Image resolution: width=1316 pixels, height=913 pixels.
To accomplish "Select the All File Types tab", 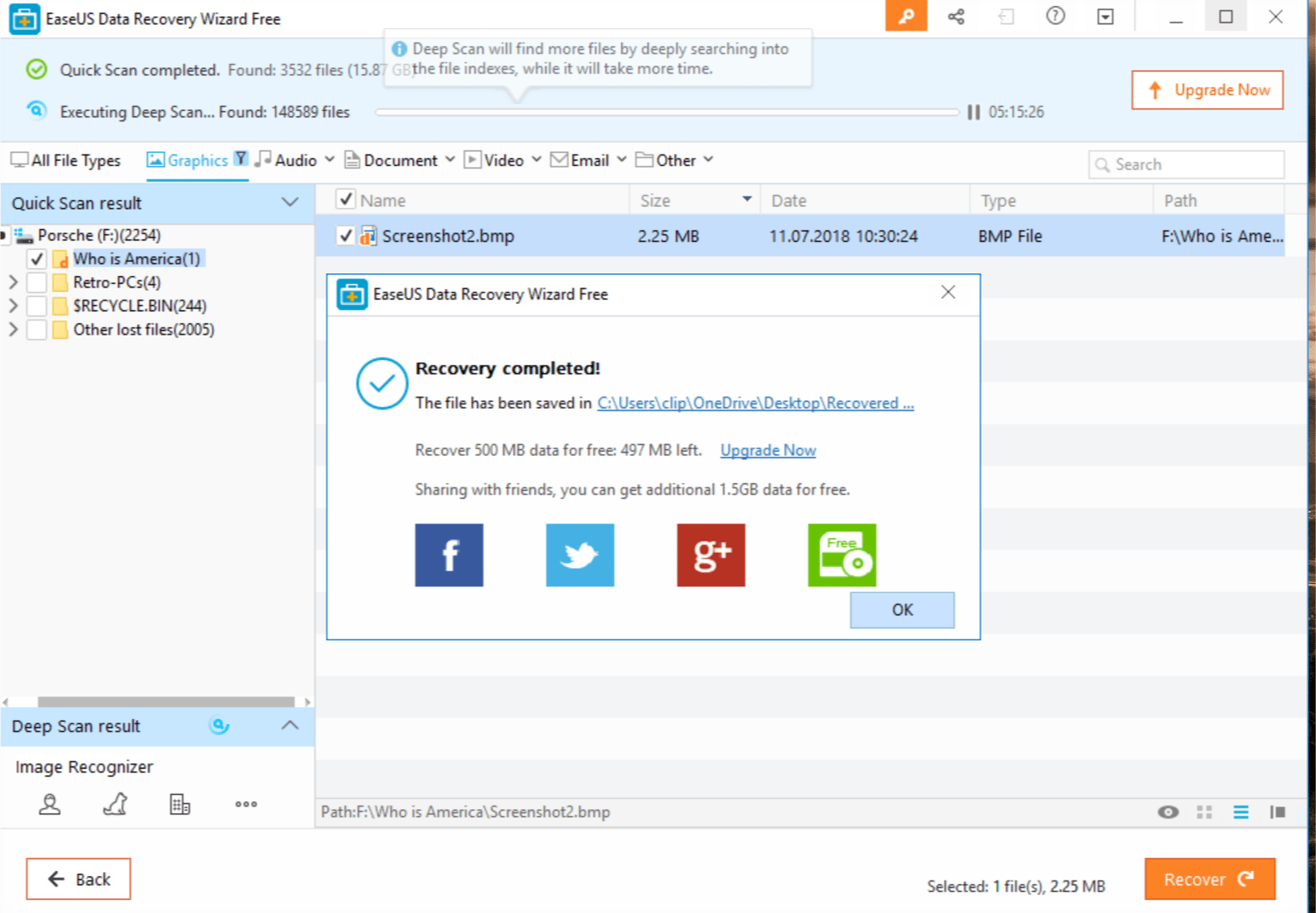I will pyautogui.click(x=66, y=161).
